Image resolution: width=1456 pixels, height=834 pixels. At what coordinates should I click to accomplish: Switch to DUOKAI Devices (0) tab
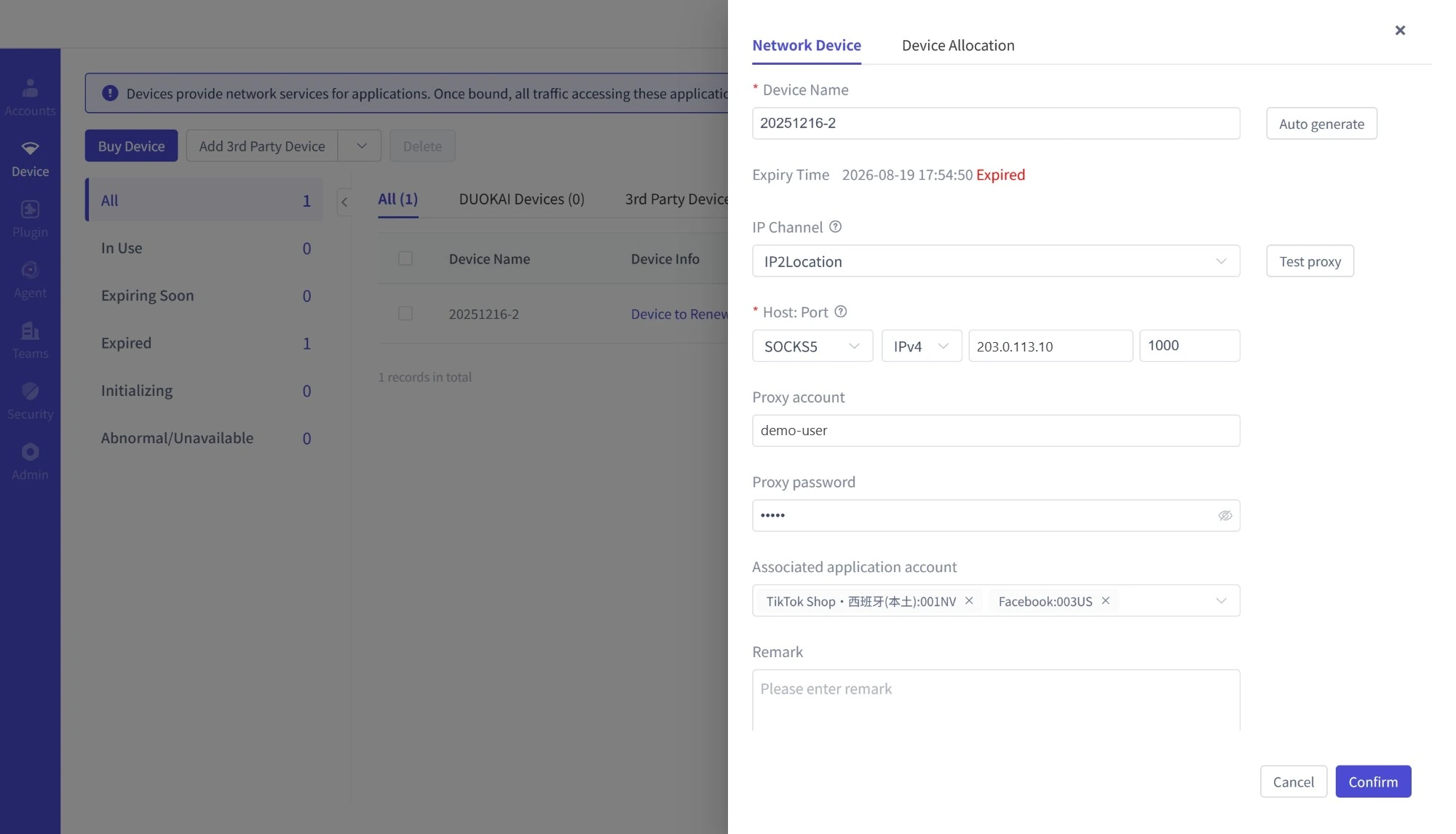pos(521,199)
